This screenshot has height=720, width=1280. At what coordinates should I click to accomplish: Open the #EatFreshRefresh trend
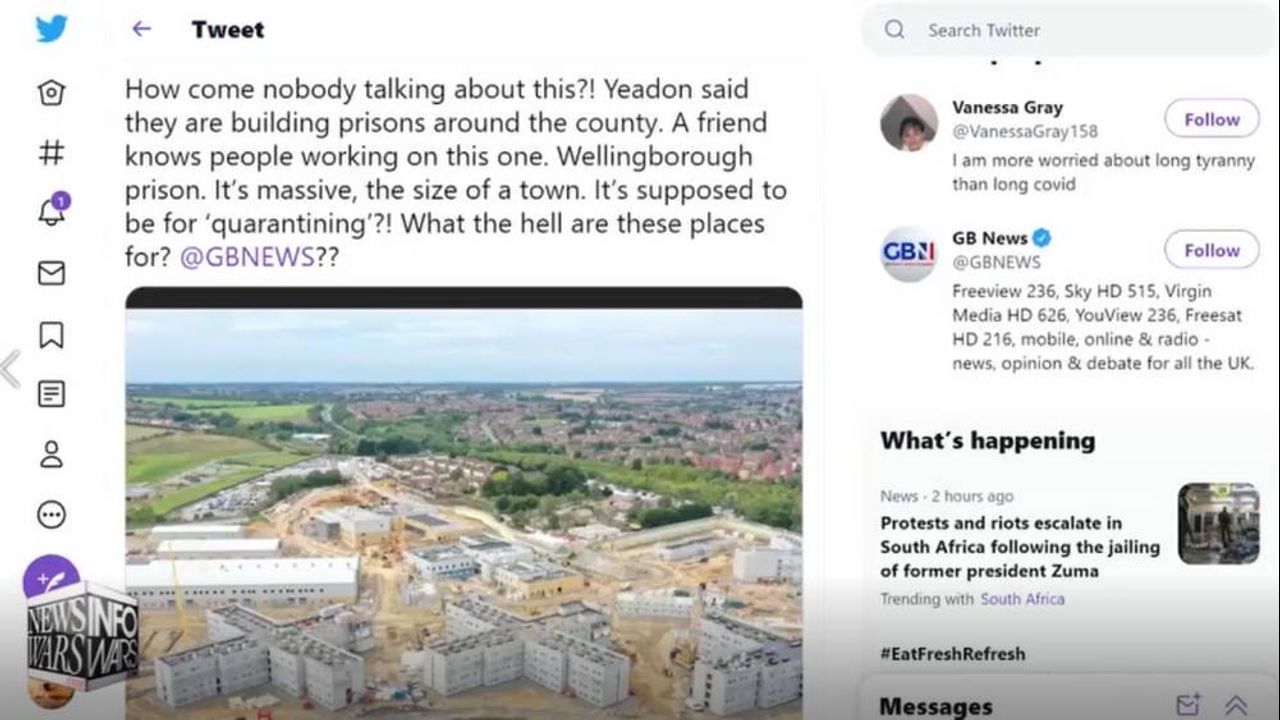click(x=952, y=654)
